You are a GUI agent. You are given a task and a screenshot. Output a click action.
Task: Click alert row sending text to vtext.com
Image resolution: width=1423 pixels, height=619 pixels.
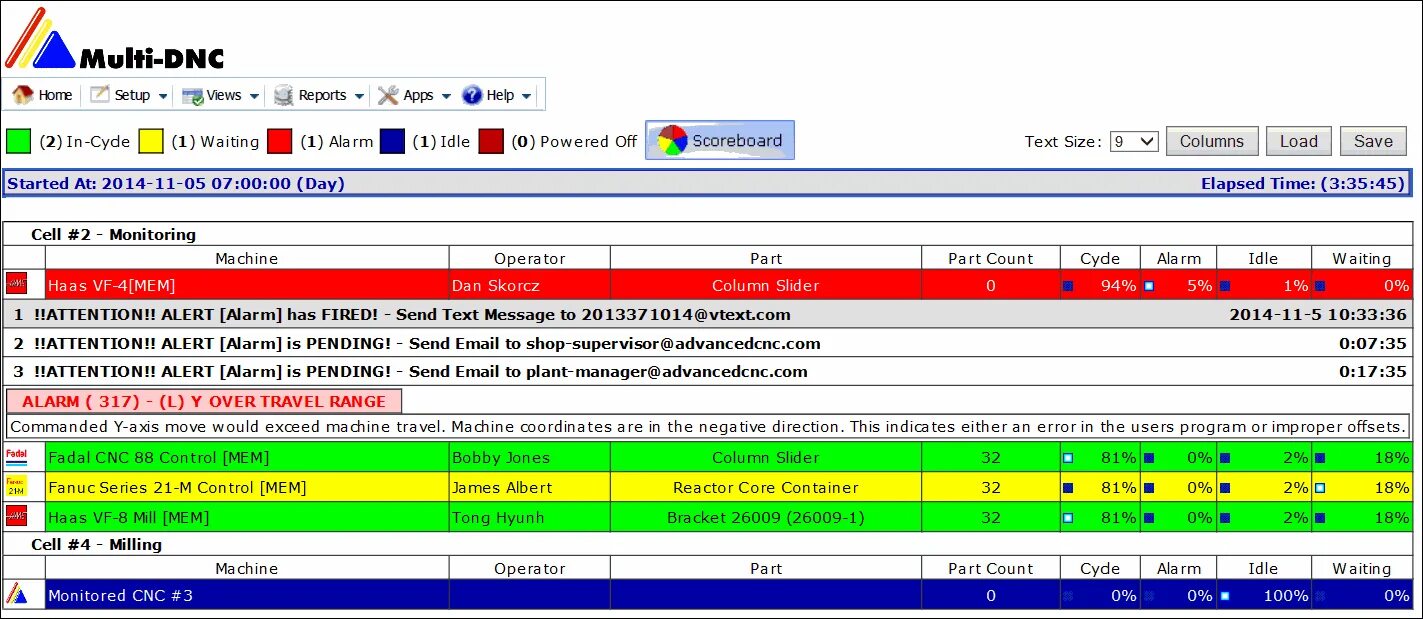coord(710,314)
